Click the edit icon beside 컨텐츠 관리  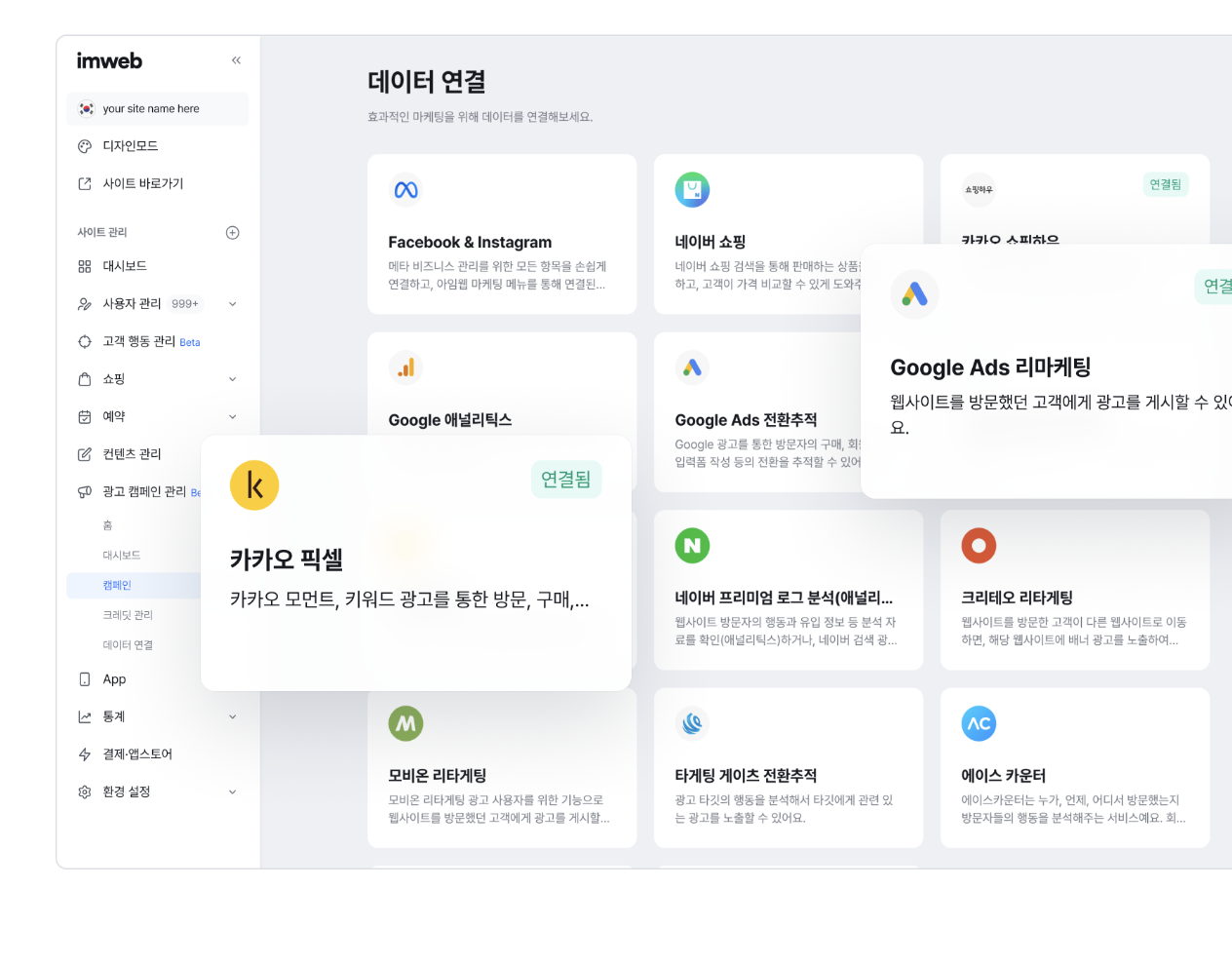click(85, 454)
